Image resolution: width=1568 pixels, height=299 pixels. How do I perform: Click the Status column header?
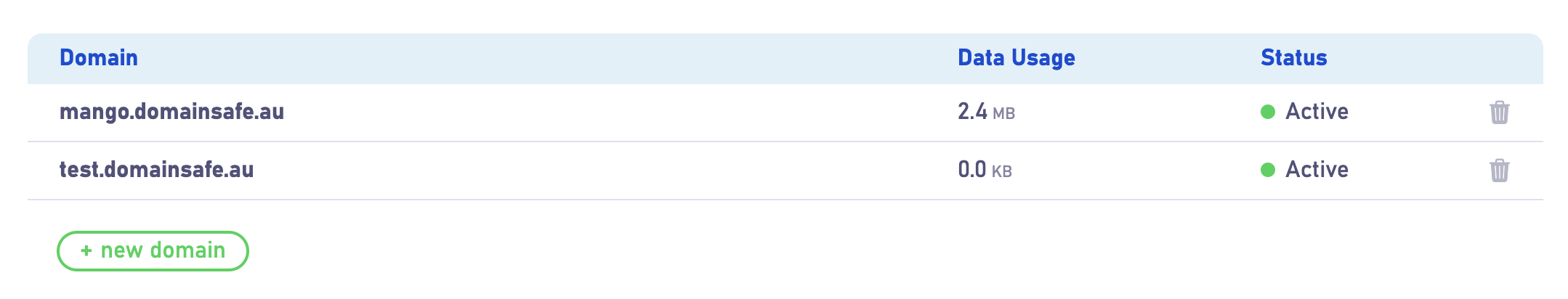1294,58
